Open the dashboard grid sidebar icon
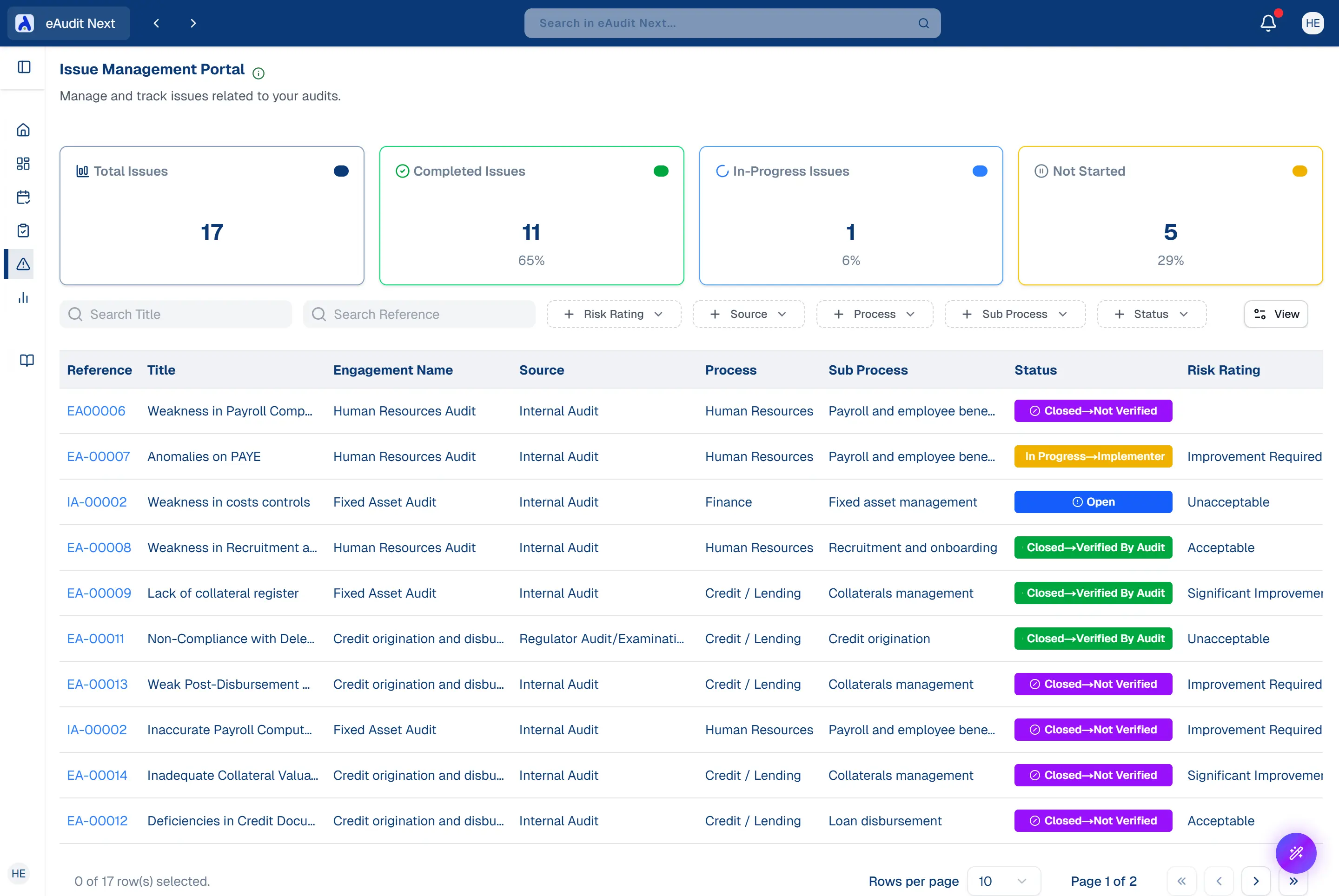Viewport: 1339px width, 896px height. pos(23,164)
